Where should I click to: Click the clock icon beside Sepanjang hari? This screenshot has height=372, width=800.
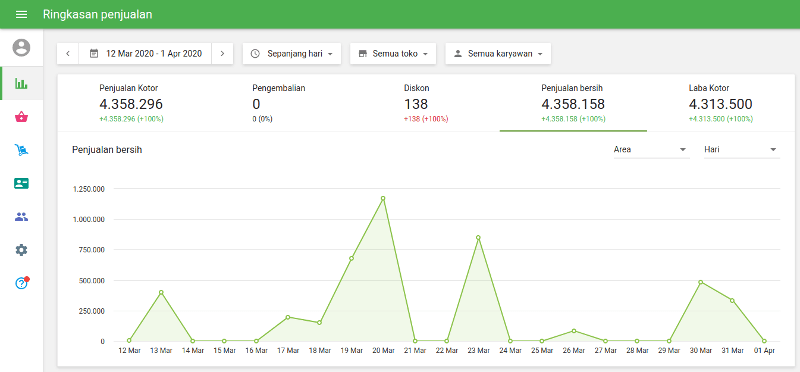point(256,54)
